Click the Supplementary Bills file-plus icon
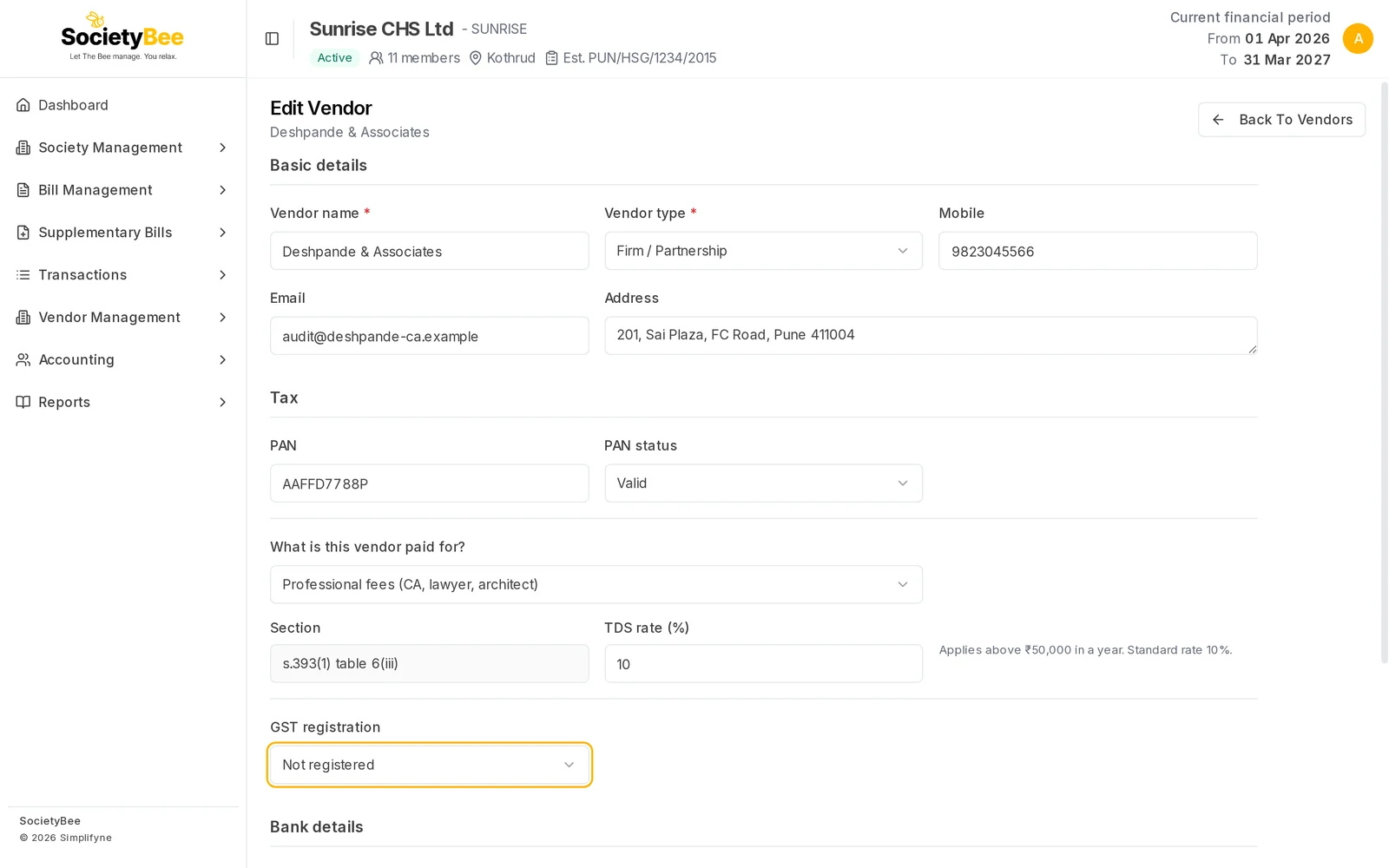1389x868 pixels. pos(23,233)
